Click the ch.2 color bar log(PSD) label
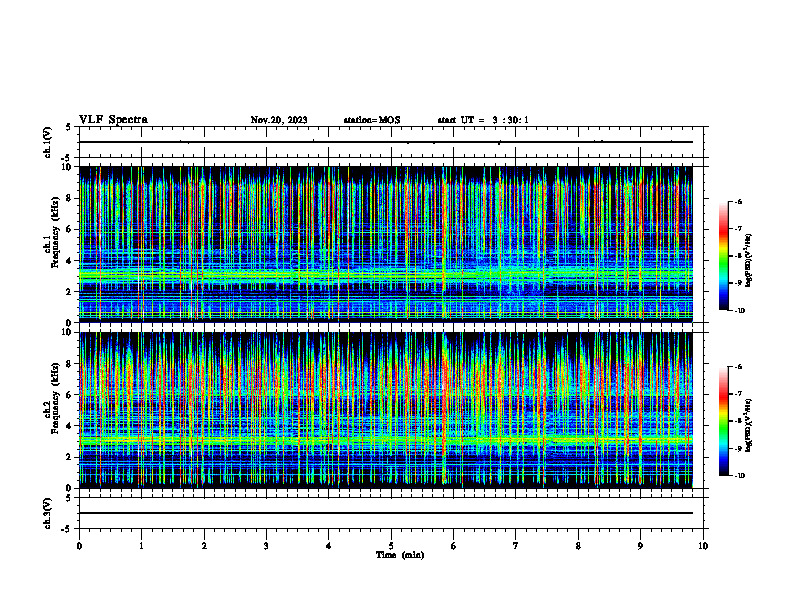The height and width of the screenshot is (612, 792). [x=749, y=426]
